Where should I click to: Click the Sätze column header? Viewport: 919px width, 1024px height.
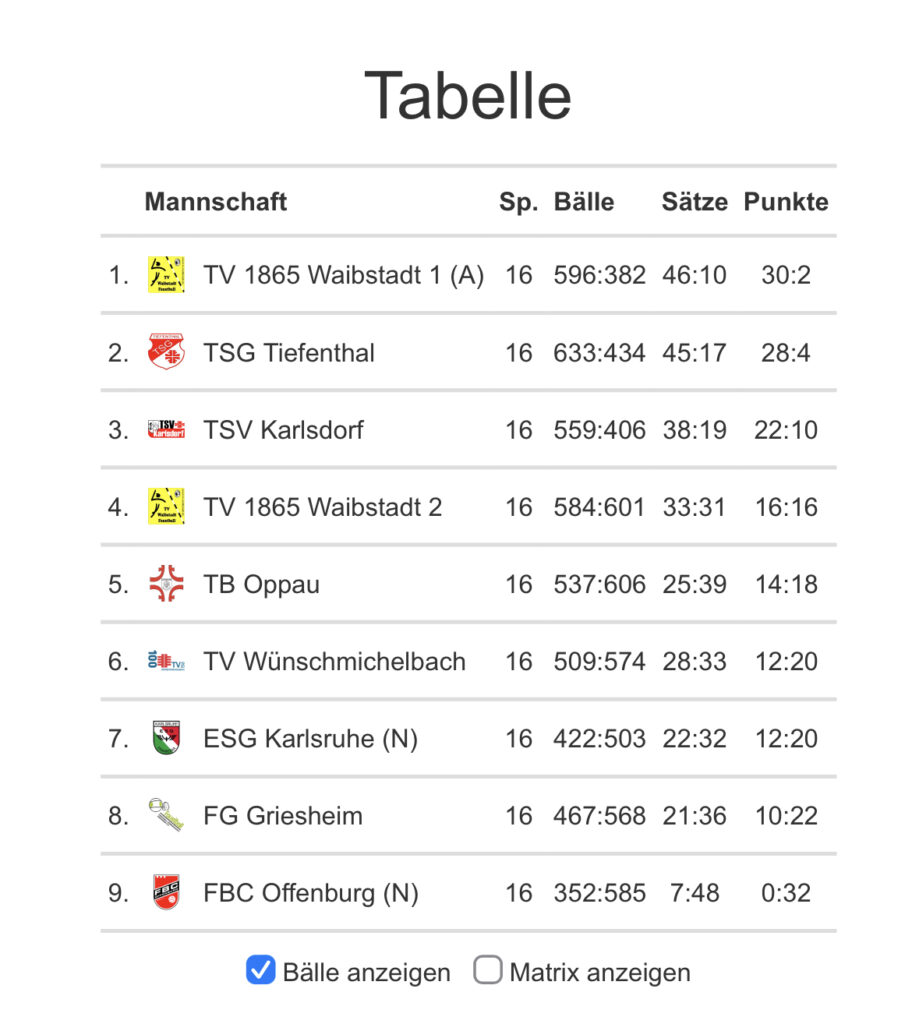[694, 202]
